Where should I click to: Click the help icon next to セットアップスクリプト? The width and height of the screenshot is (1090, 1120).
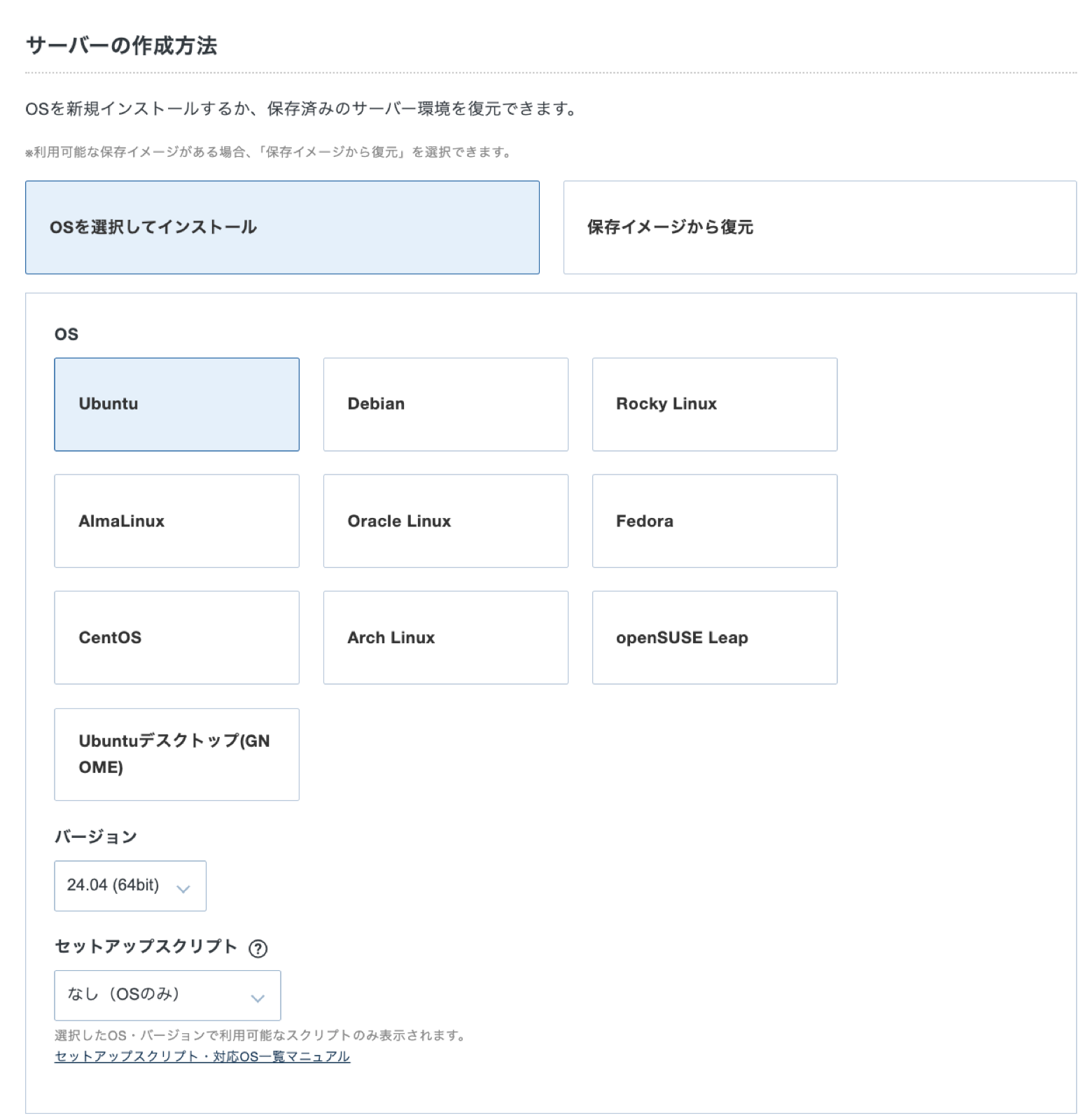258,948
